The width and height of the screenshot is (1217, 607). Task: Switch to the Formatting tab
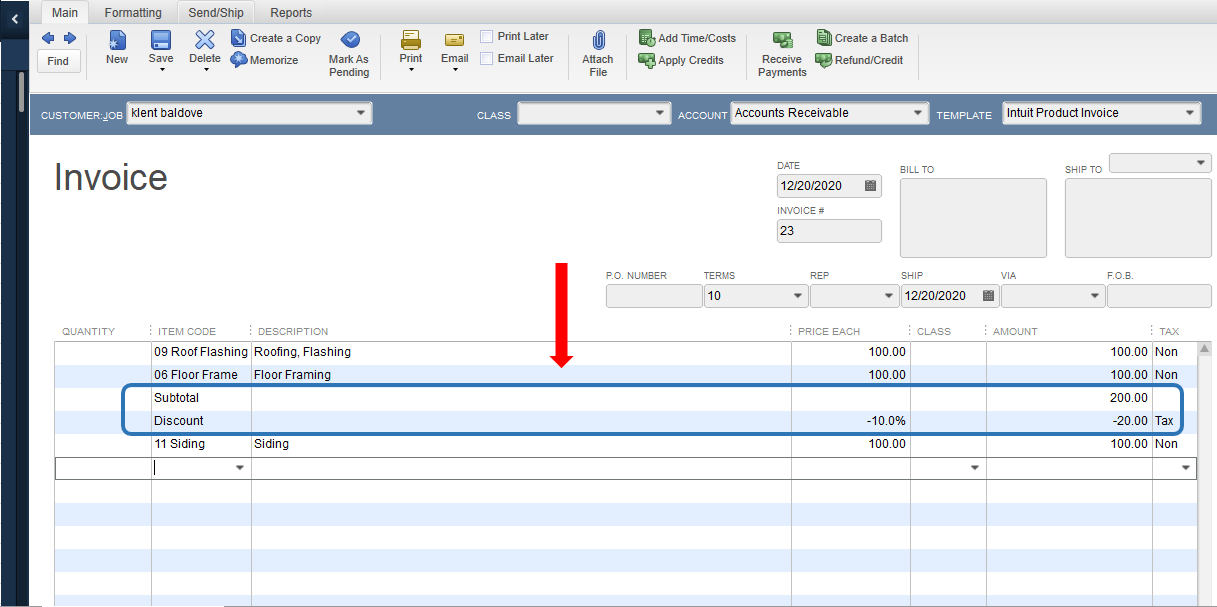pos(133,12)
